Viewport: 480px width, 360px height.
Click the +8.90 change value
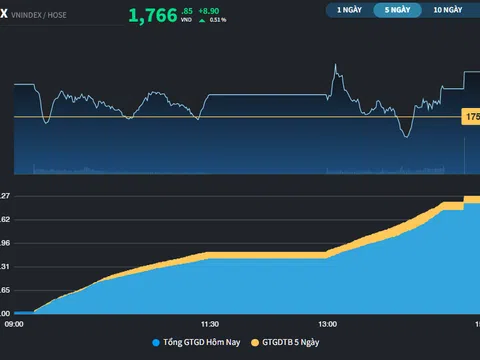209,11
